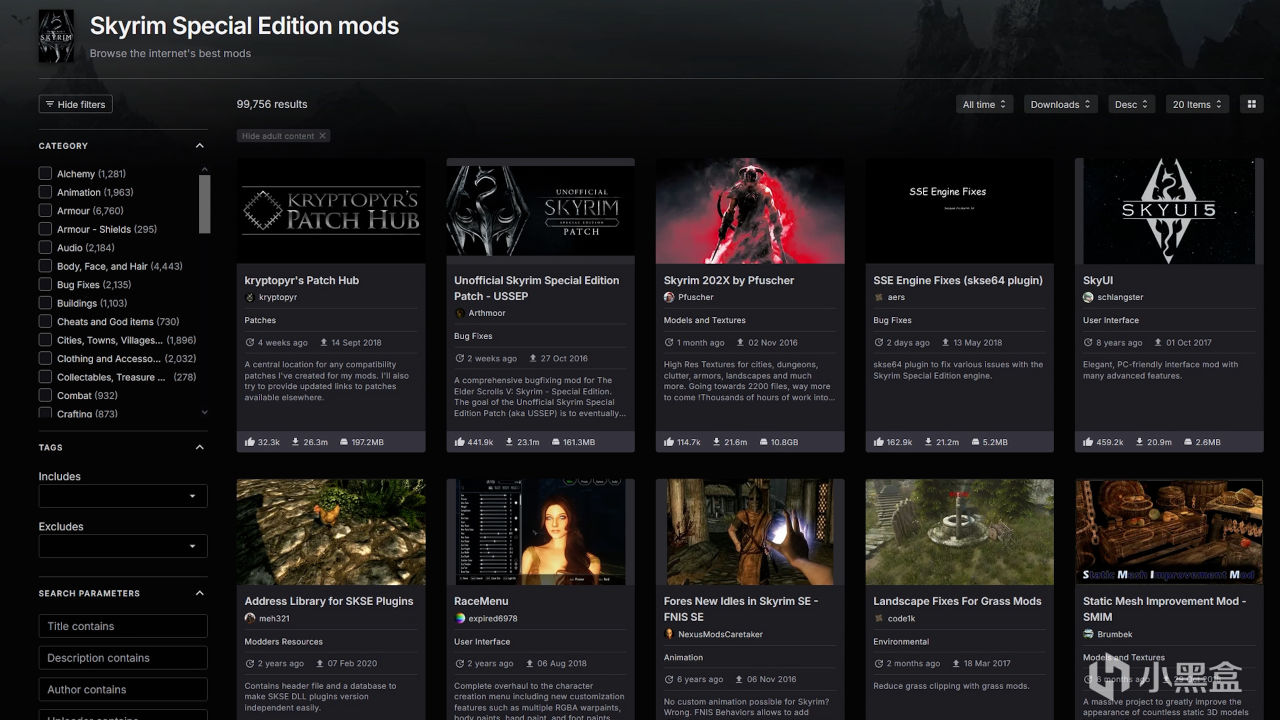Open kryptopyr's avatar icon

point(250,297)
